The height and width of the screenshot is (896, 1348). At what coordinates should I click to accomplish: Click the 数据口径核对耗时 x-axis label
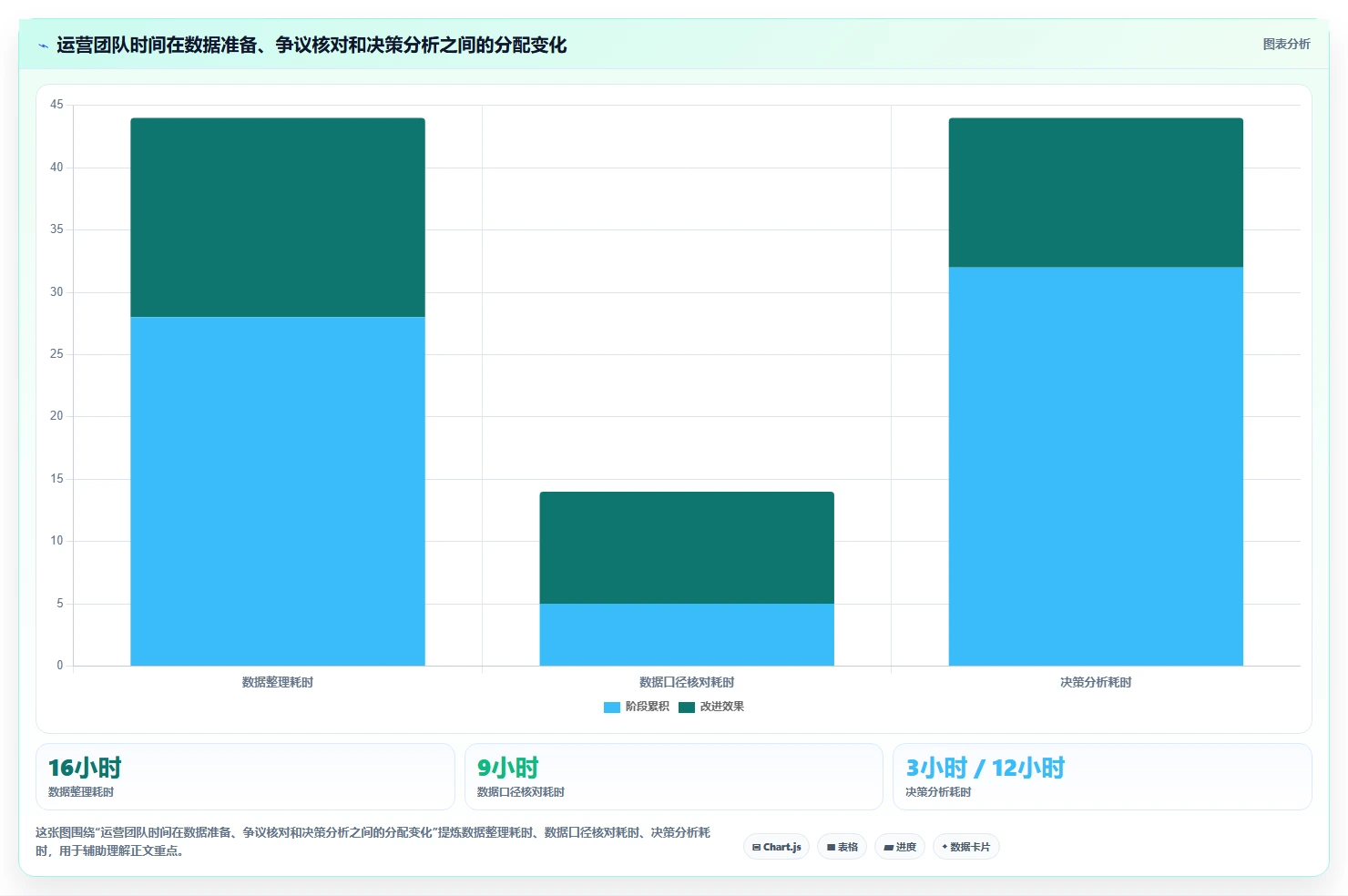point(687,682)
